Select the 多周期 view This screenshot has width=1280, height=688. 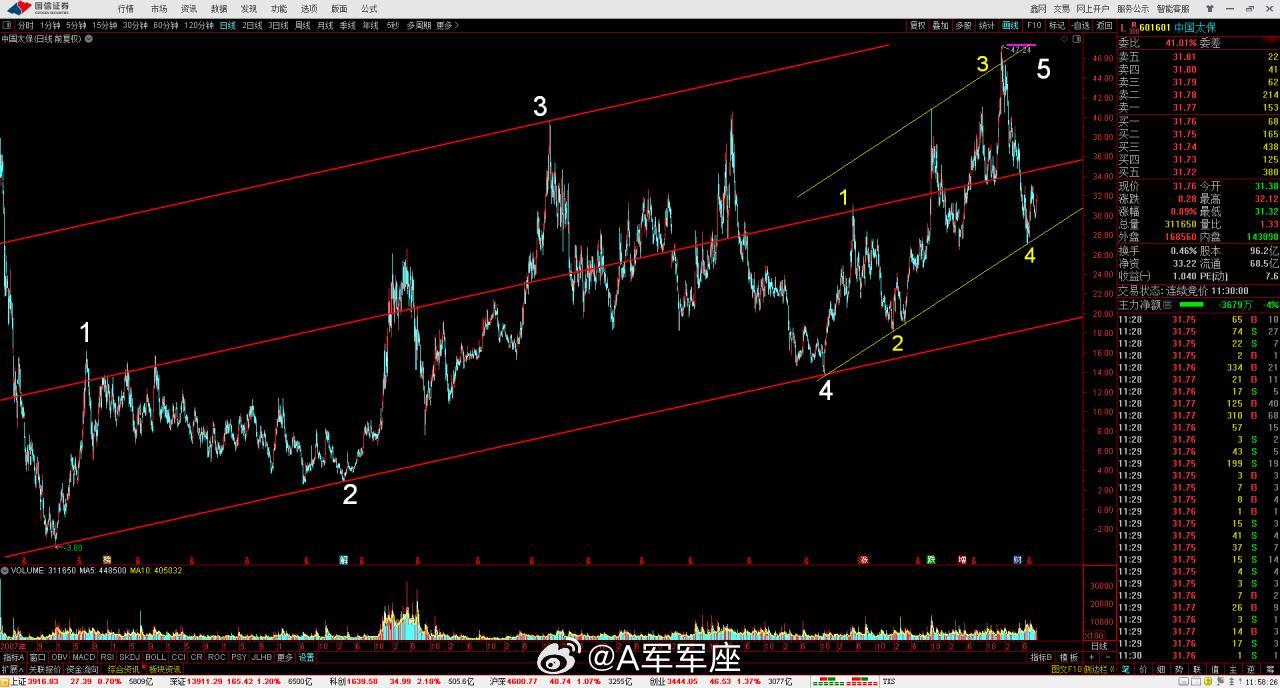coord(418,25)
